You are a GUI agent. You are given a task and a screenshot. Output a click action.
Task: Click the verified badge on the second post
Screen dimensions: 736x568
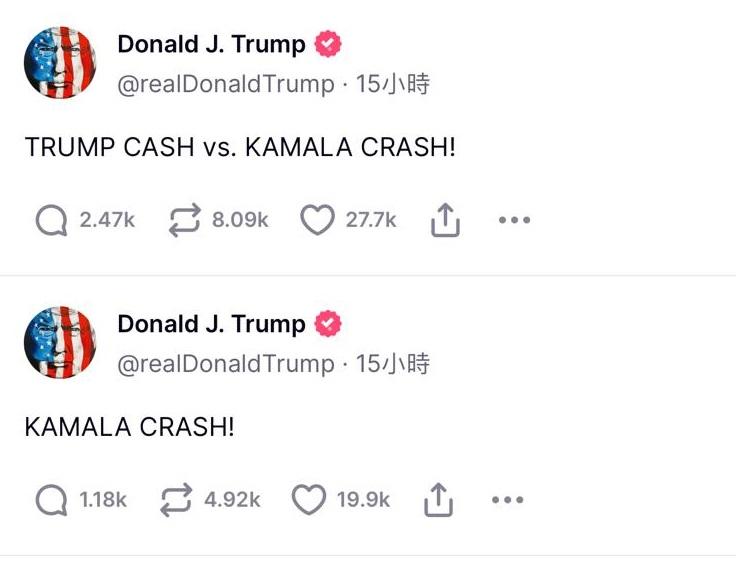click(328, 324)
